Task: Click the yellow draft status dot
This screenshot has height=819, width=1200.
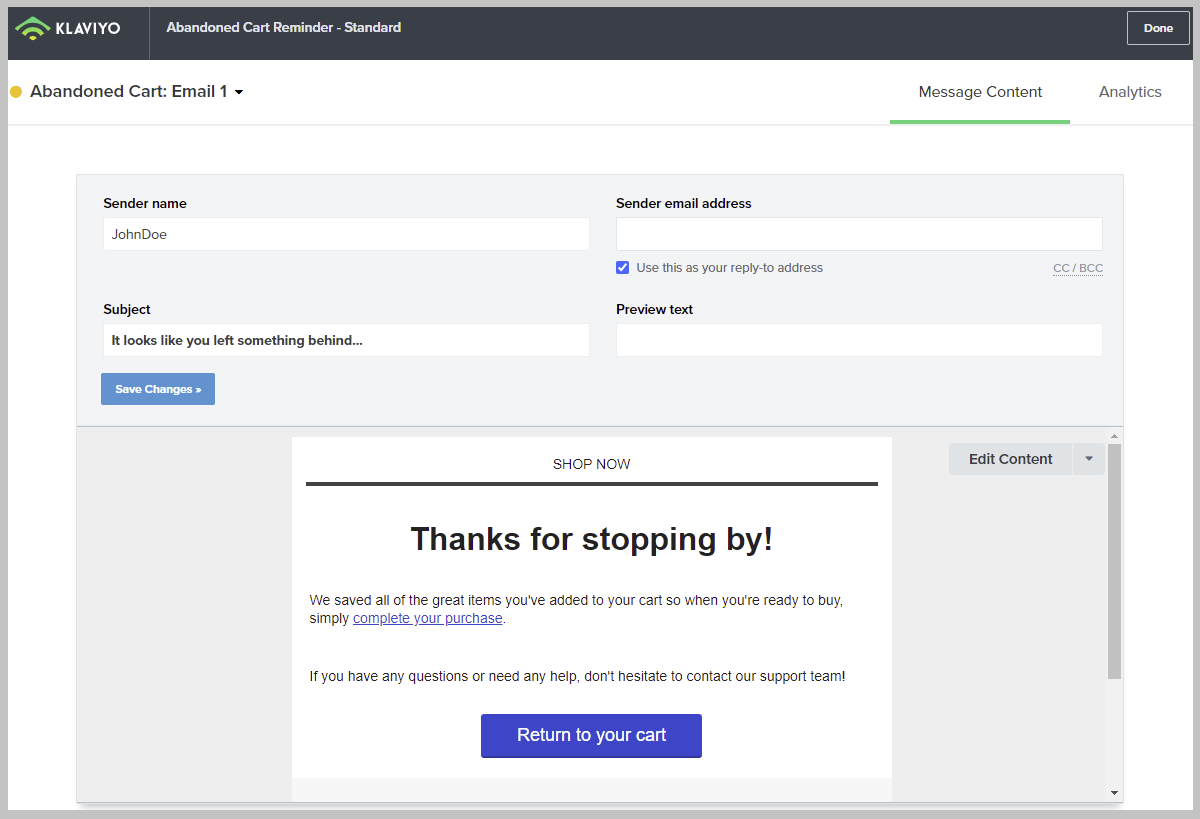Action: [16, 92]
